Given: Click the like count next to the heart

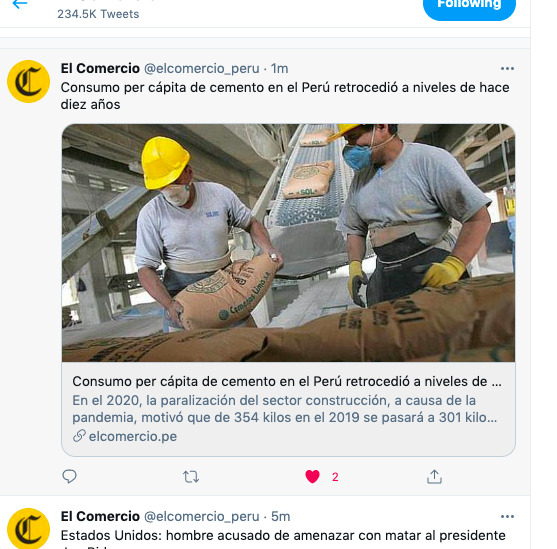Looking at the screenshot, I should (335, 477).
